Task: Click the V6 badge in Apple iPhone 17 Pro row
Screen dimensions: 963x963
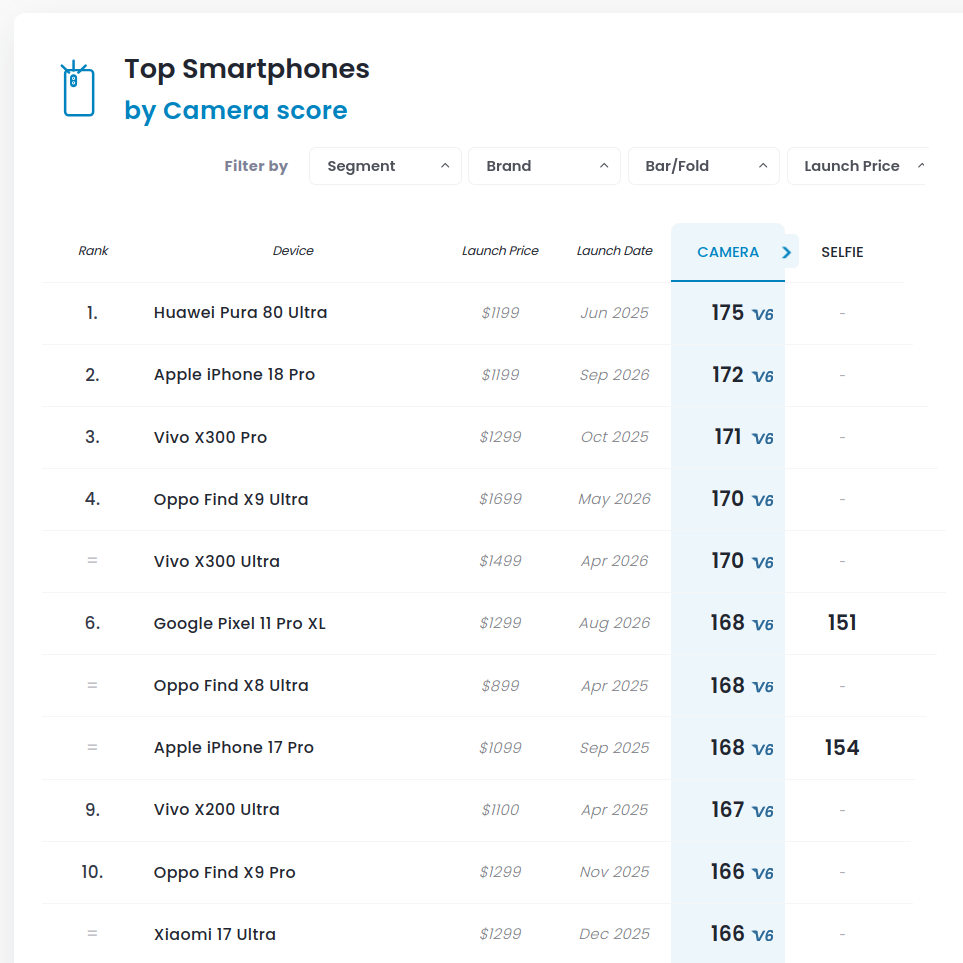Action: point(763,750)
